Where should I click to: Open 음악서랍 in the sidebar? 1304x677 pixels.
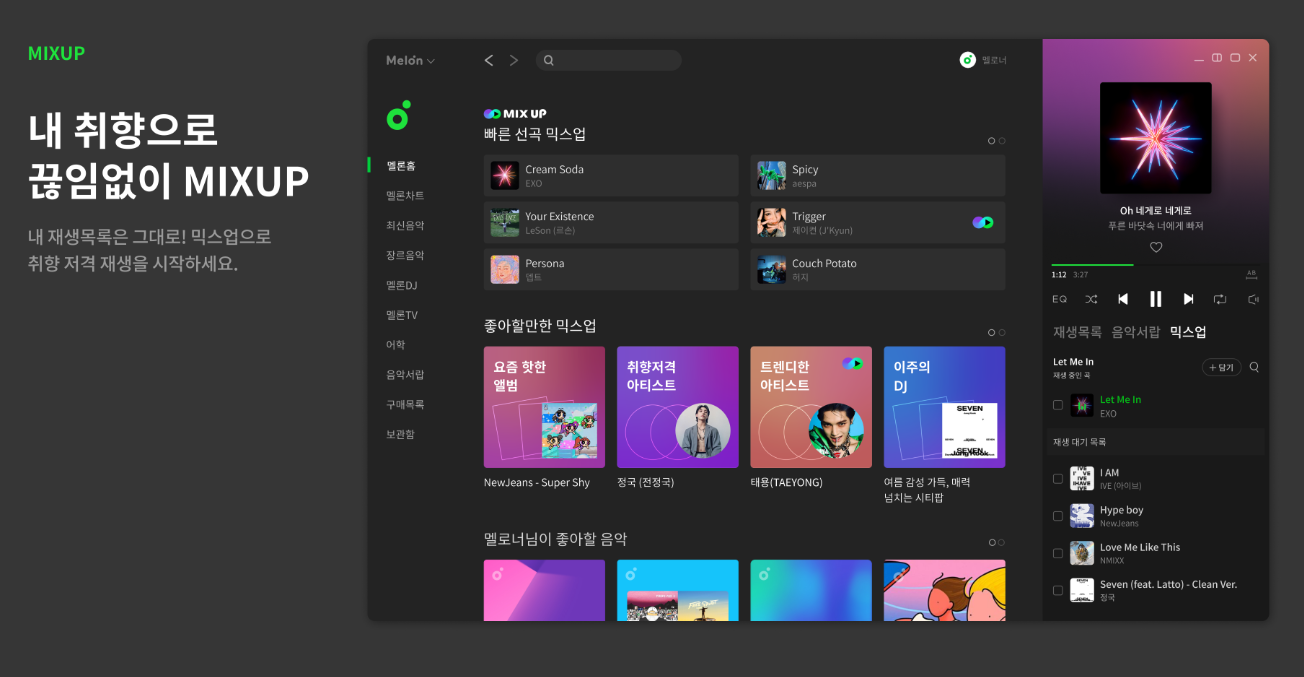[x=405, y=374]
